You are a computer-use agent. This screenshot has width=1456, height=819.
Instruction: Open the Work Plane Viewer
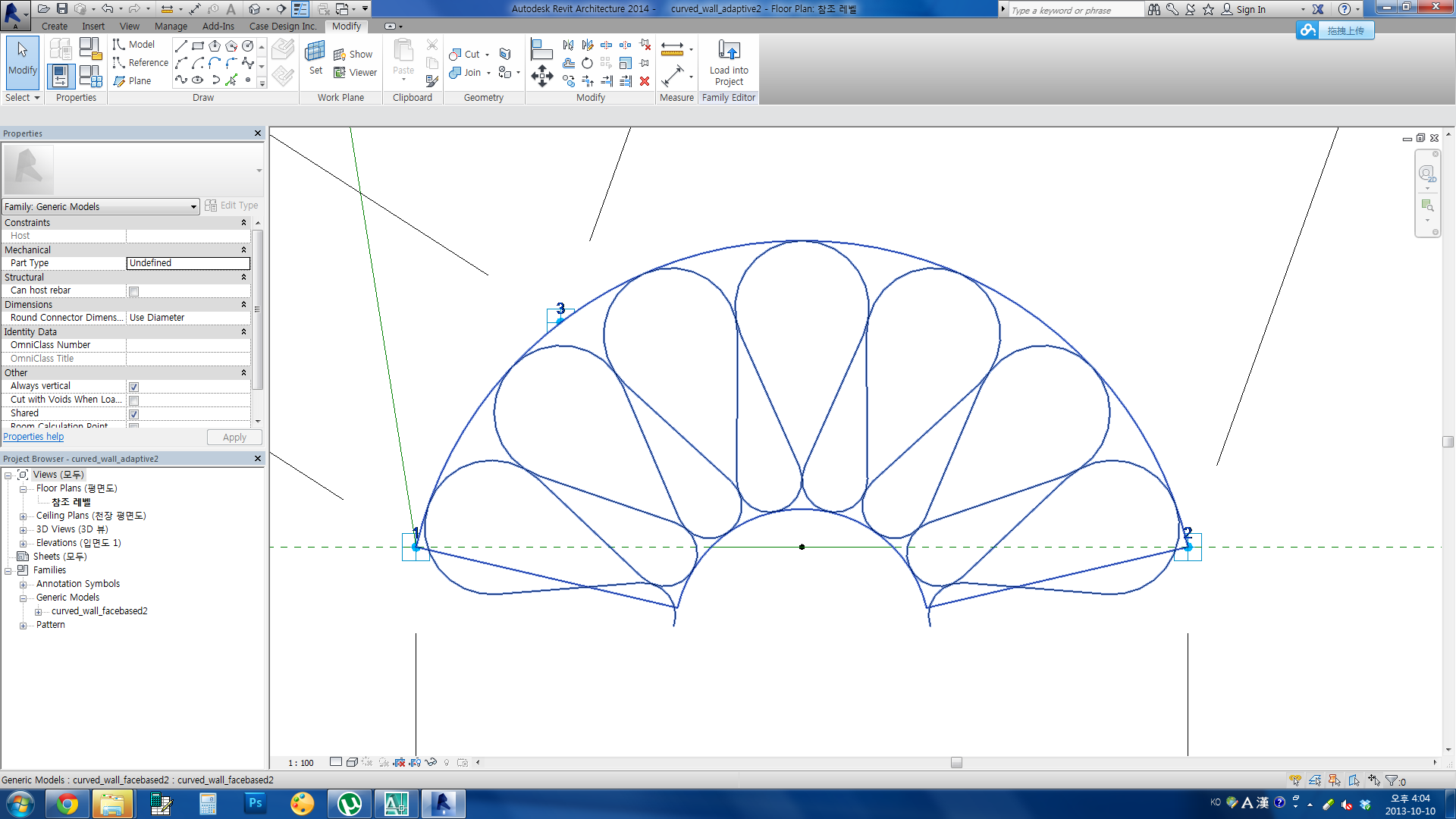356,73
